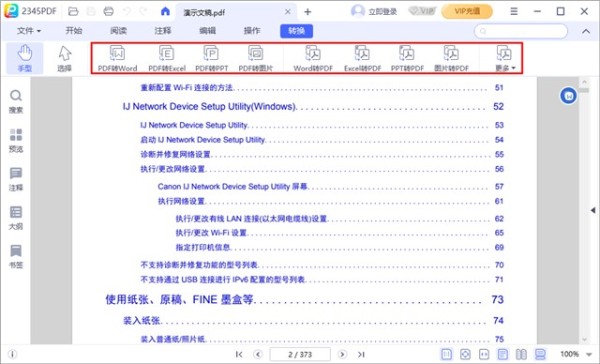Viewport: 600px width, 364px height.
Task: Collapse the ribbon with chevron arrow
Action: [x=586, y=31]
